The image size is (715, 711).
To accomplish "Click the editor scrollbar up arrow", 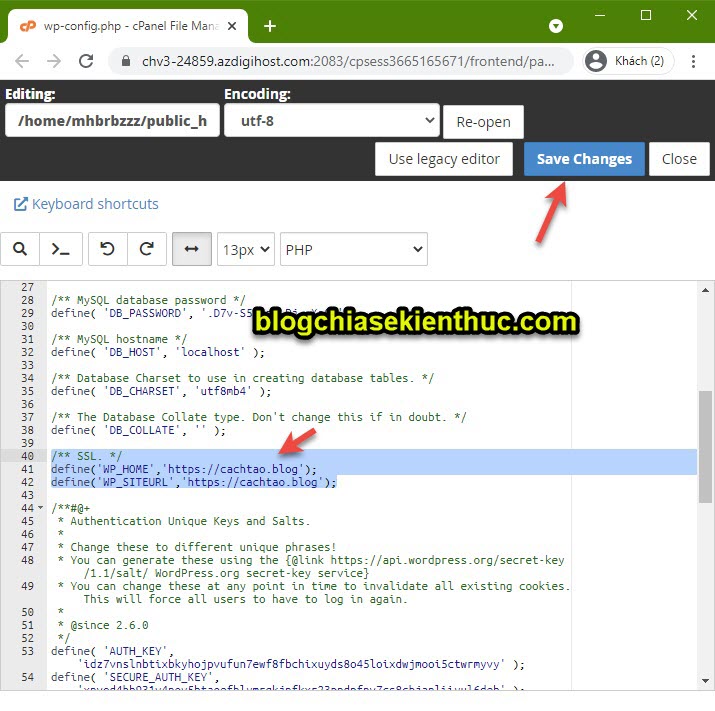I will pos(705,290).
